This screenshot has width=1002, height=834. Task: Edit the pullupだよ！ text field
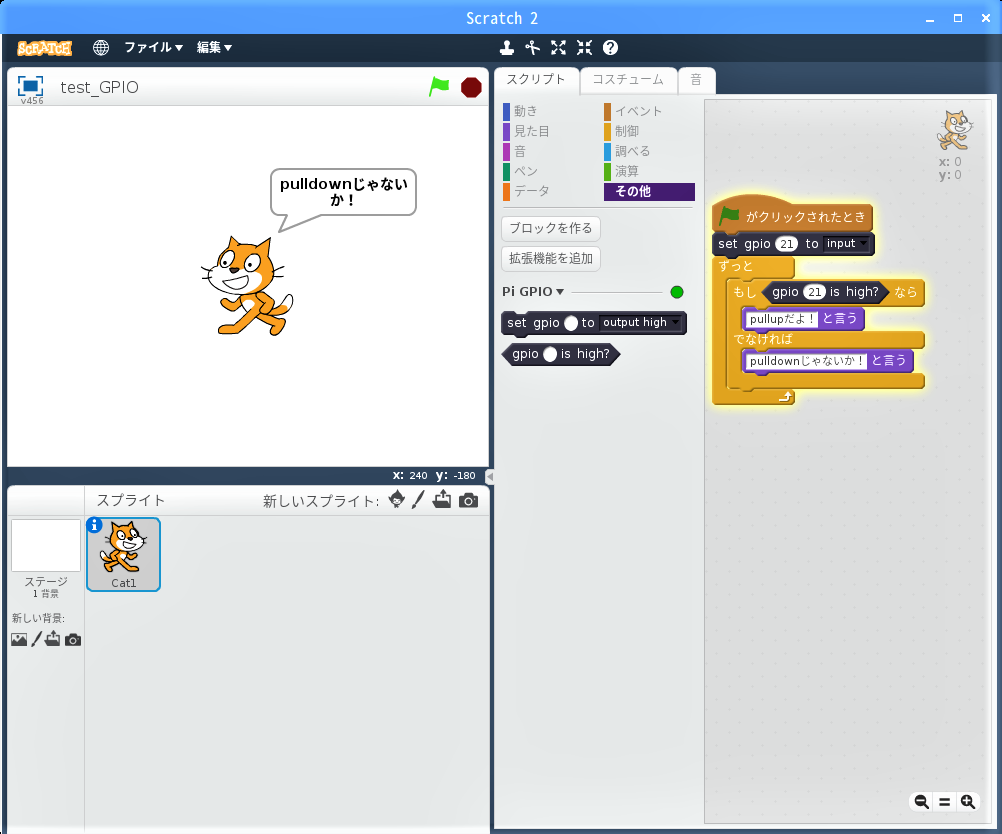(782, 319)
